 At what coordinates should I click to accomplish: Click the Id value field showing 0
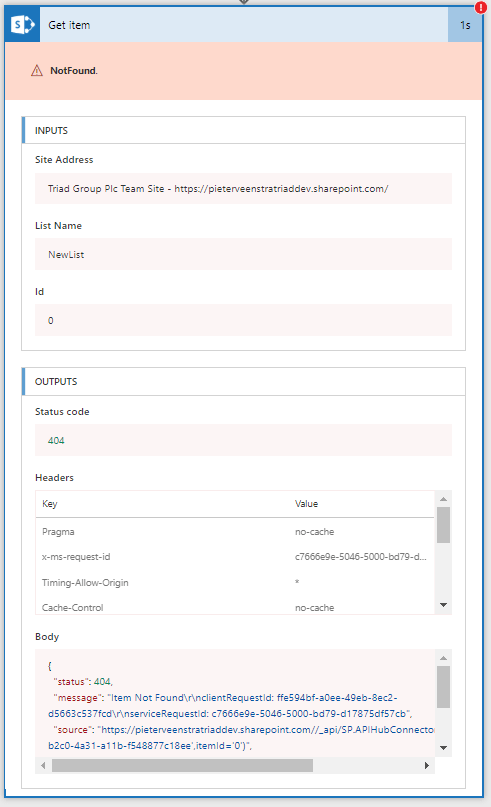click(x=243, y=320)
